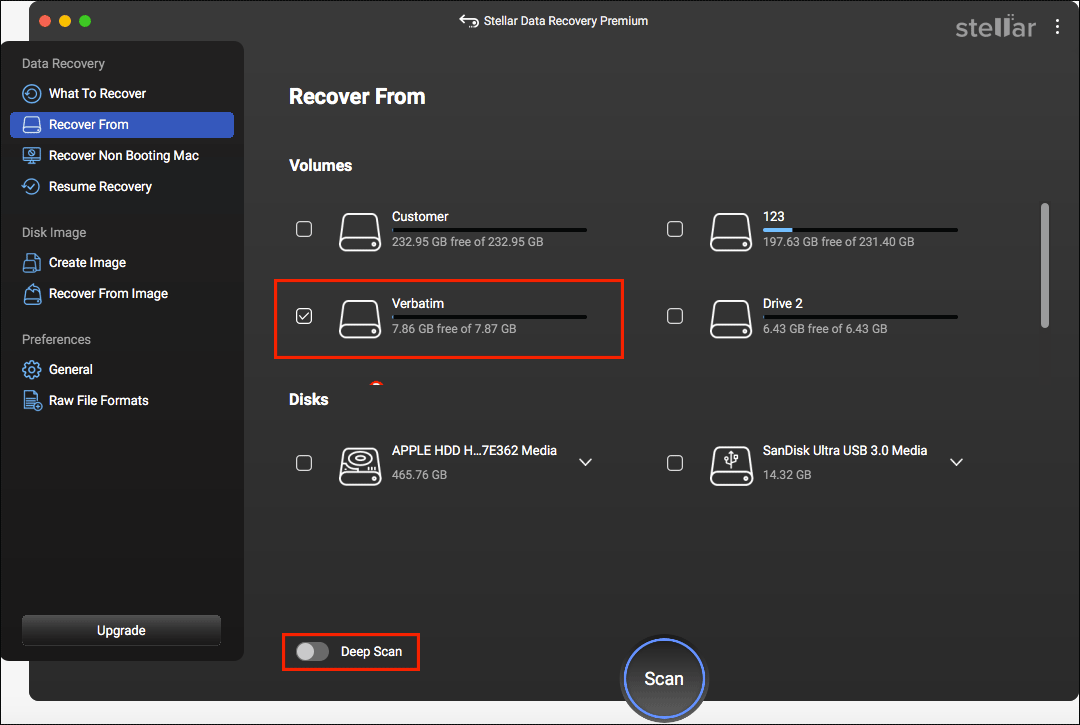
Task: Start the Scan with round button
Action: point(664,678)
